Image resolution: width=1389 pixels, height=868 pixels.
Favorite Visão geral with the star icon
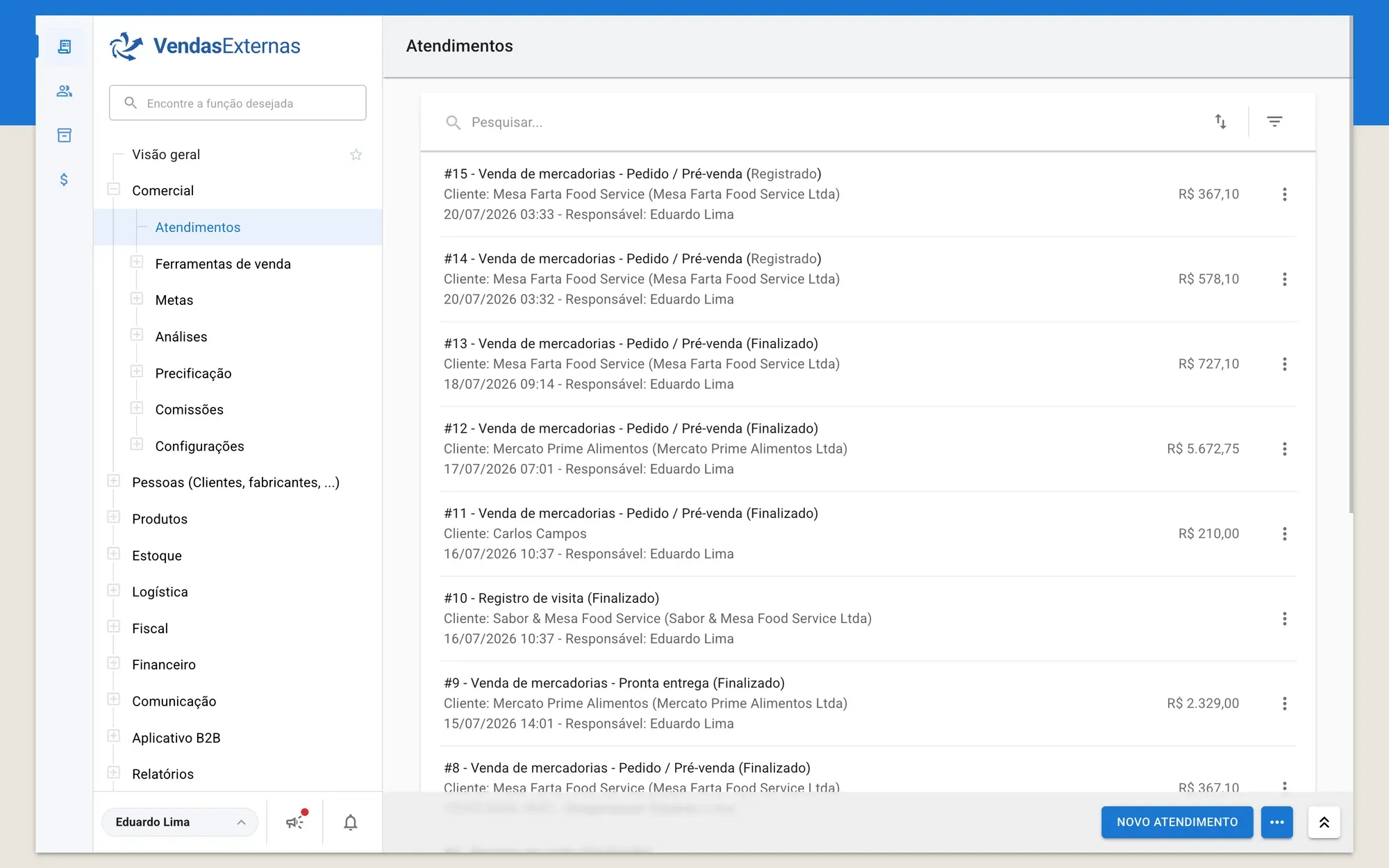[356, 154]
